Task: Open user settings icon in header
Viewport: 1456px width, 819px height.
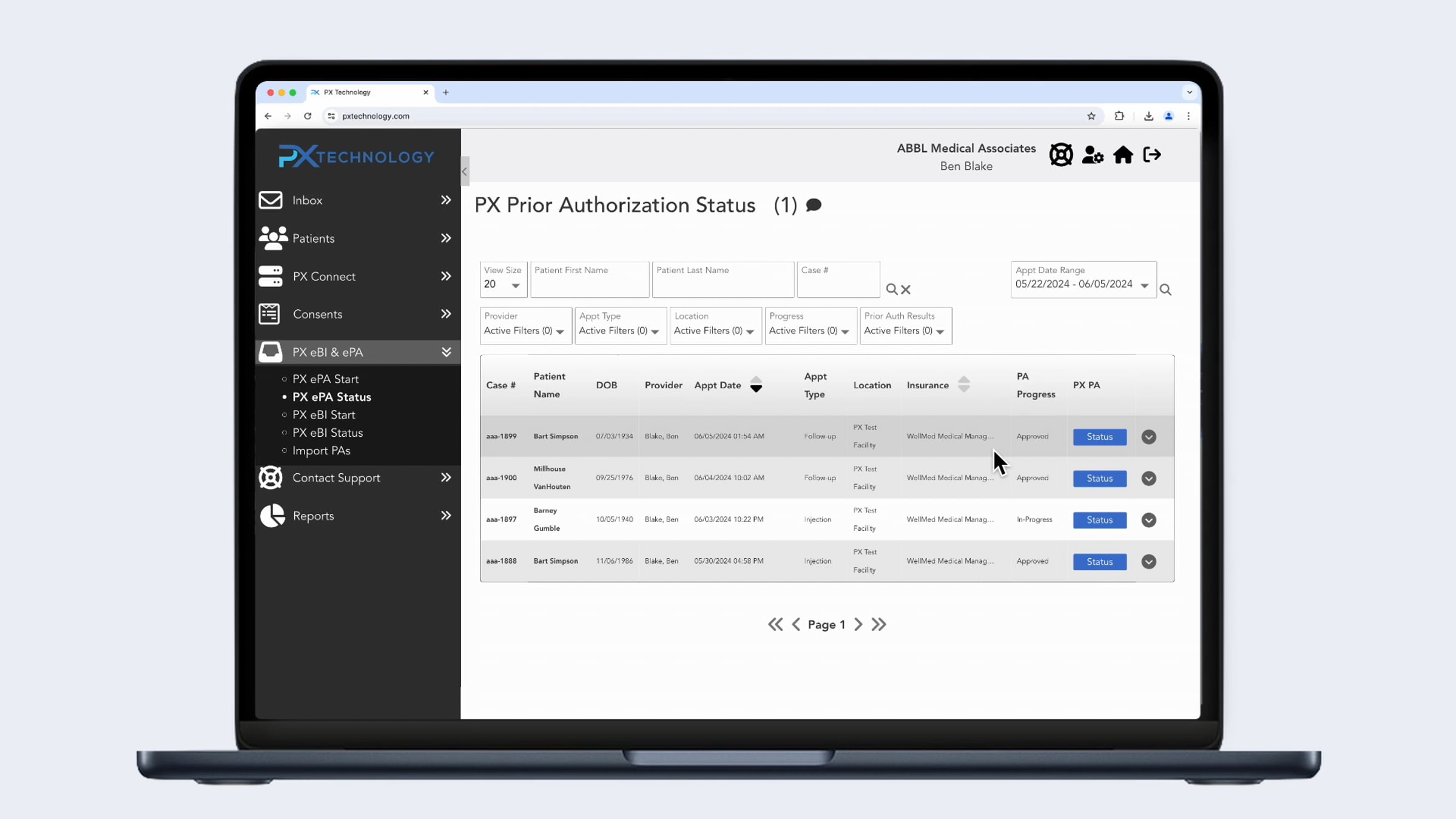Action: (x=1093, y=155)
